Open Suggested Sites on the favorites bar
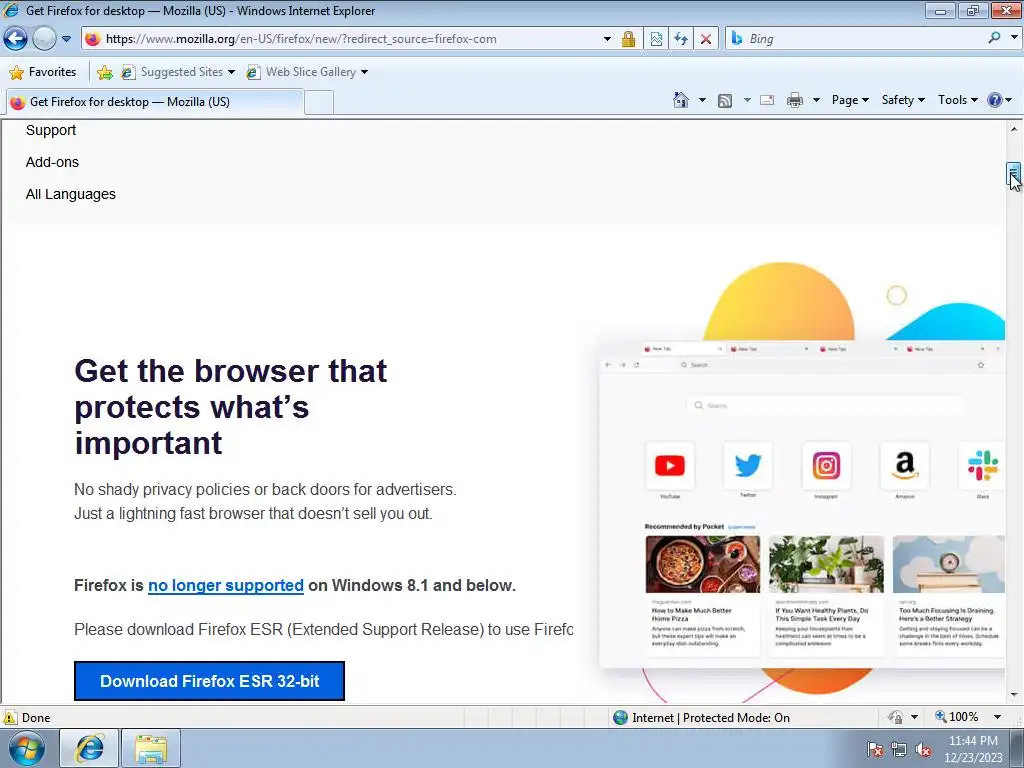This screenshot has width=1024, height=768. [178, 72]
